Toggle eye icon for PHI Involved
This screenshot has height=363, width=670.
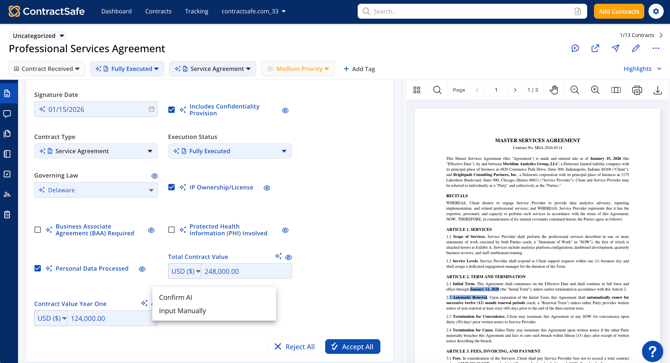pos(285,230)
